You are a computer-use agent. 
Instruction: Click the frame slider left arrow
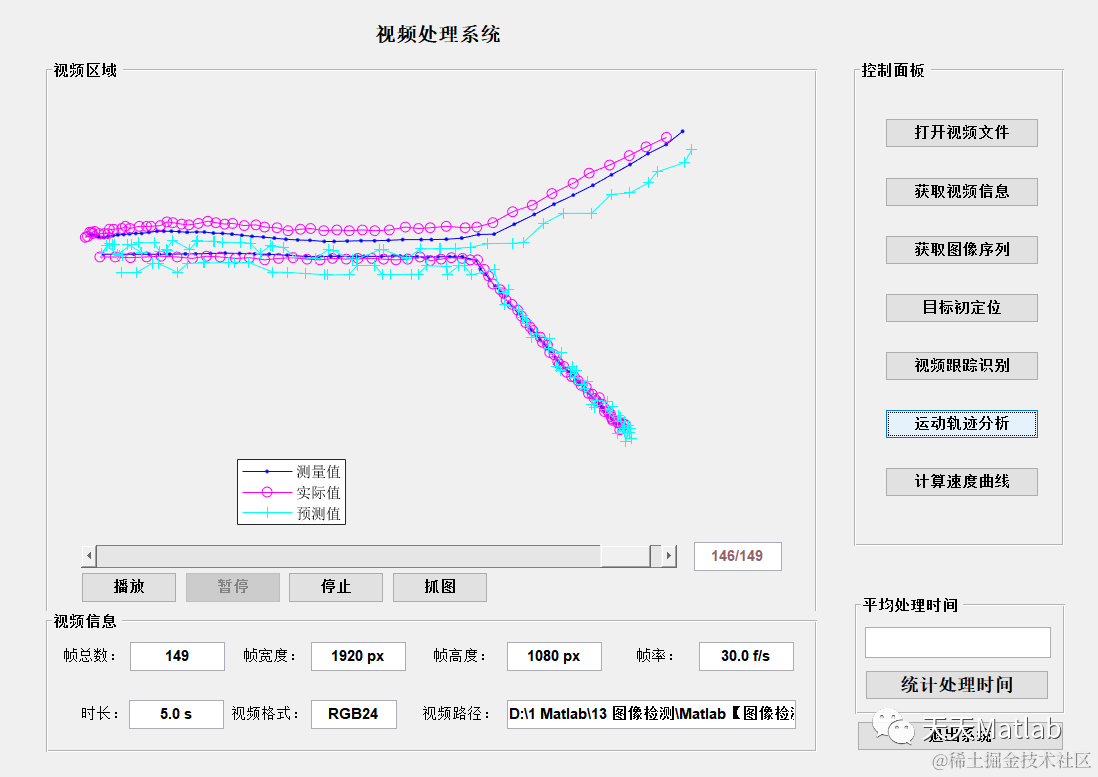click(89, 556)
